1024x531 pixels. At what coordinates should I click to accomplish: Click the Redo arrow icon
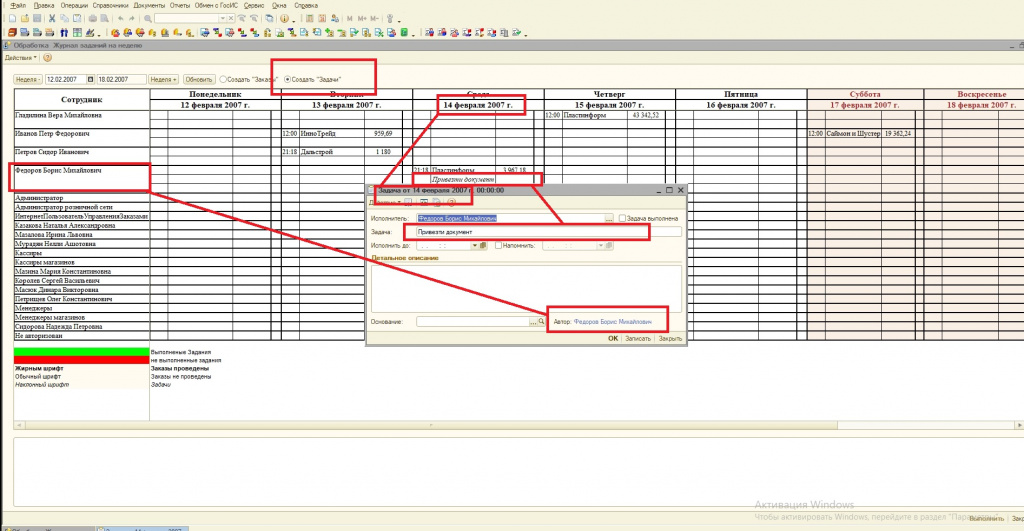point(132,18)
